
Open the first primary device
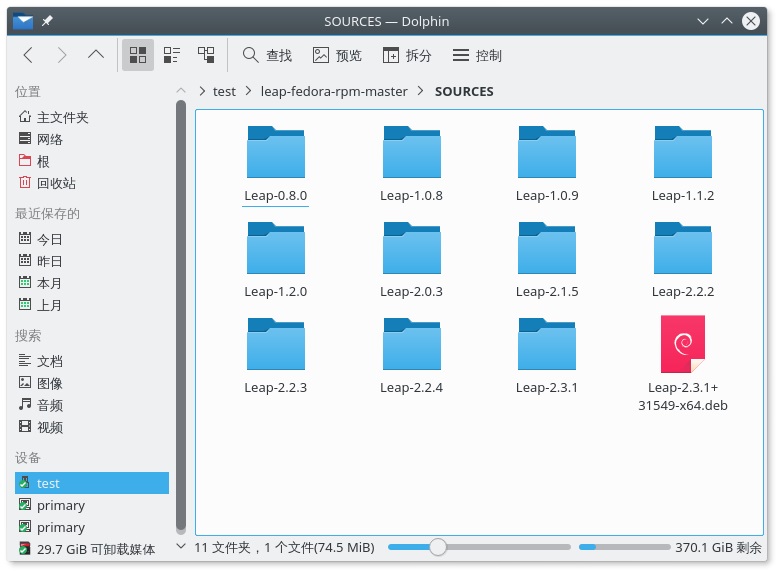point(92,505)
